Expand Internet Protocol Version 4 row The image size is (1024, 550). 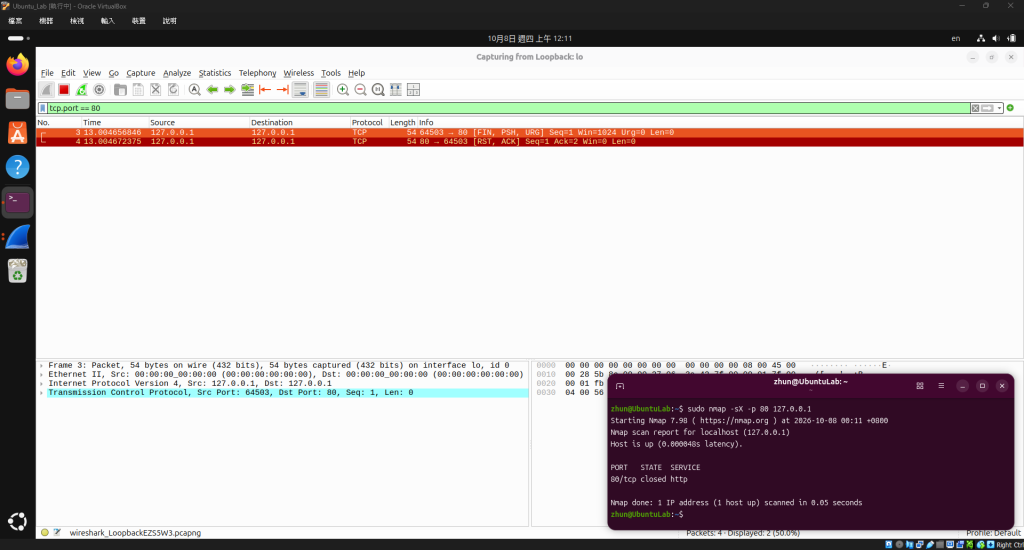click(42, 384)
